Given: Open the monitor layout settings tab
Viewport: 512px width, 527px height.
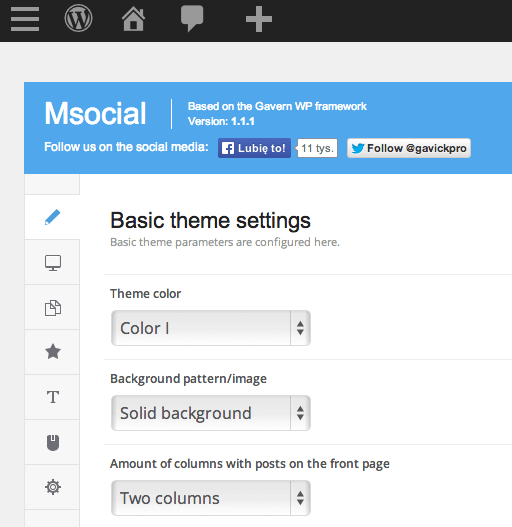Looking at the screenshot, I should pyautogui.click(x=52, y=262).
